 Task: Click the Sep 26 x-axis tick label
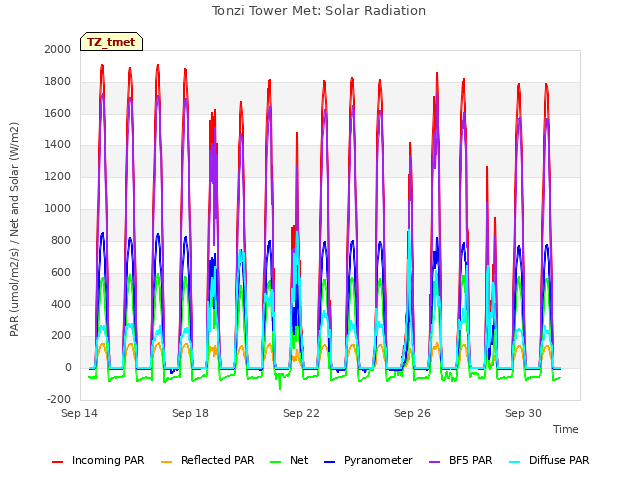coord(412,413)
